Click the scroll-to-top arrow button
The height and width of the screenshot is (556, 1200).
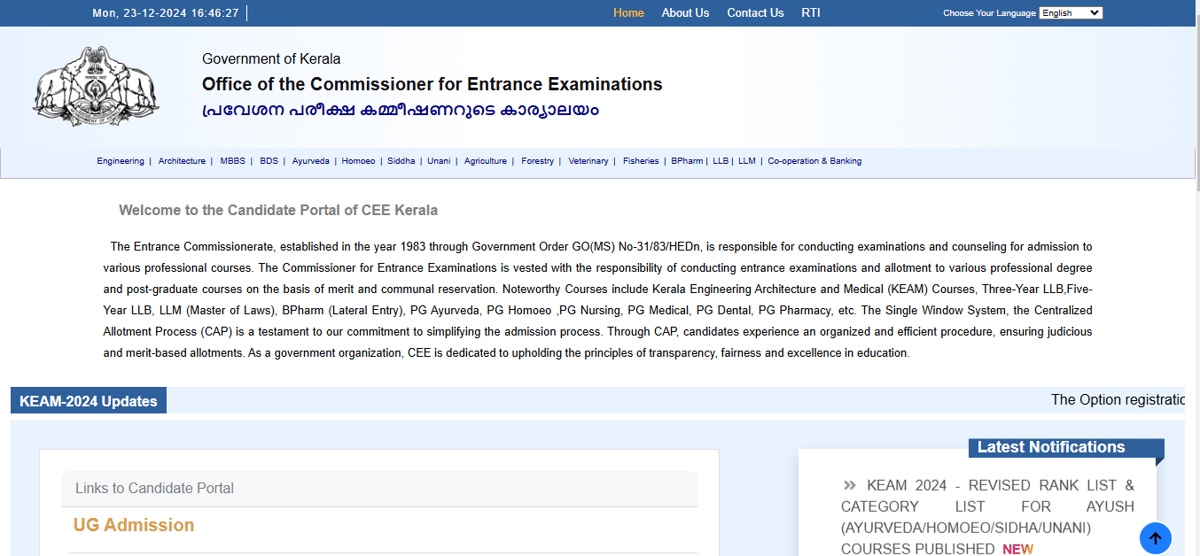[1155, 538]
